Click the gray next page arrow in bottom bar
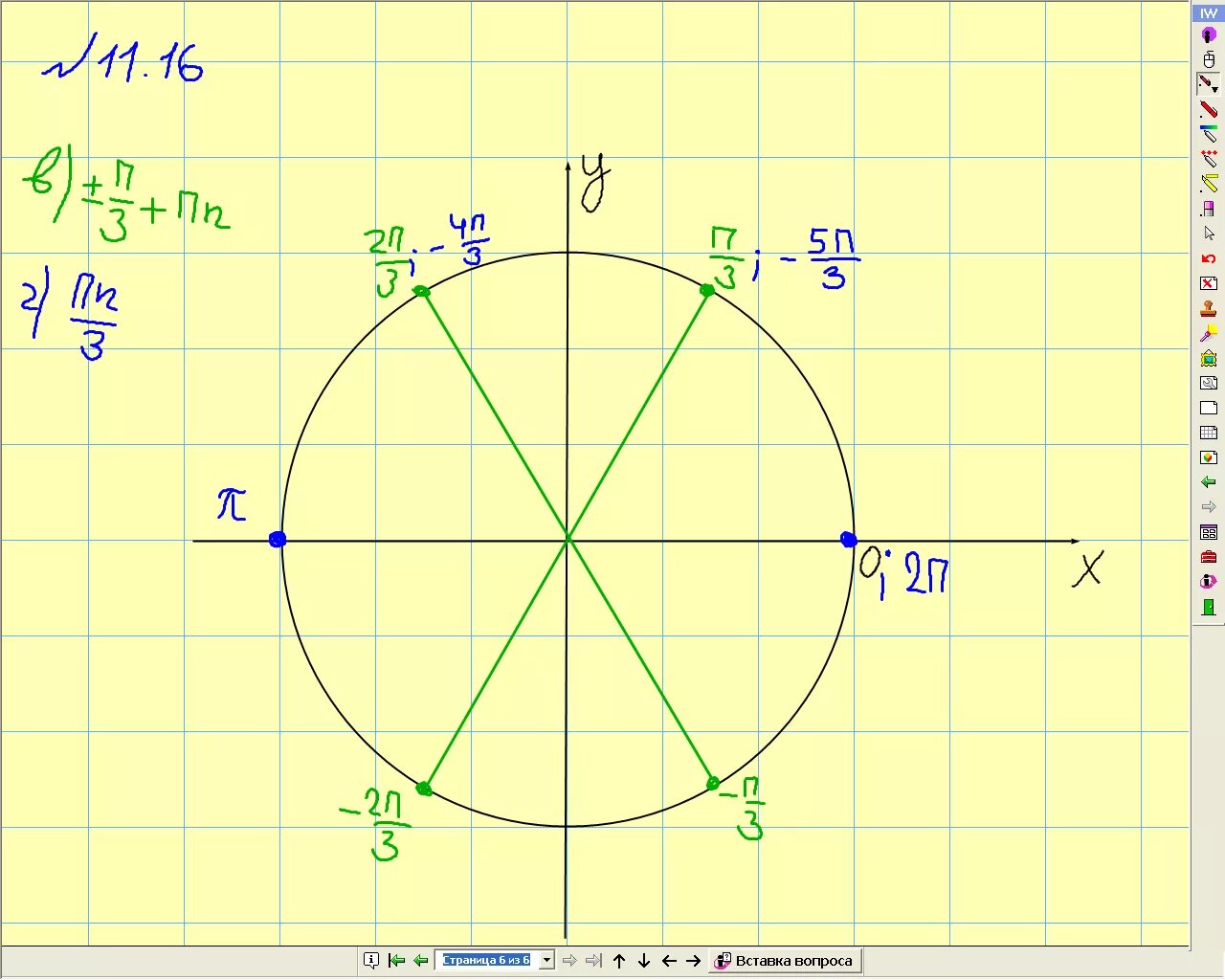The height and width of the screenshot is (980, 1225). pos(569,961)
